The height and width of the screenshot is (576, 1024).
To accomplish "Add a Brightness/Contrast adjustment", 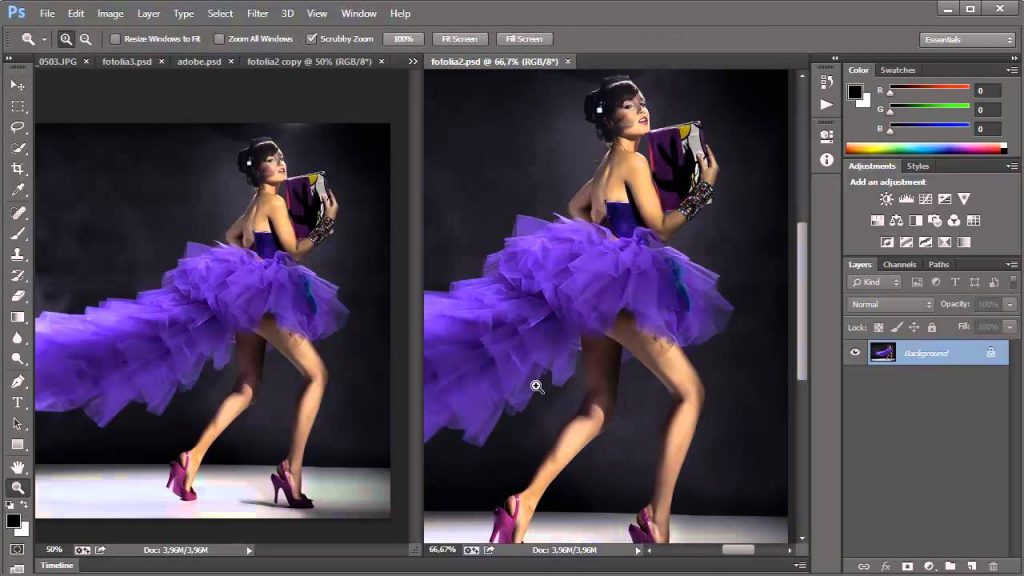I will tap(884, 199).
